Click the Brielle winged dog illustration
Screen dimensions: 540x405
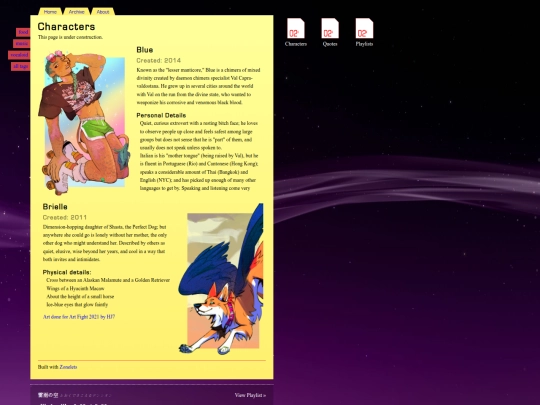tap(221, 279)
